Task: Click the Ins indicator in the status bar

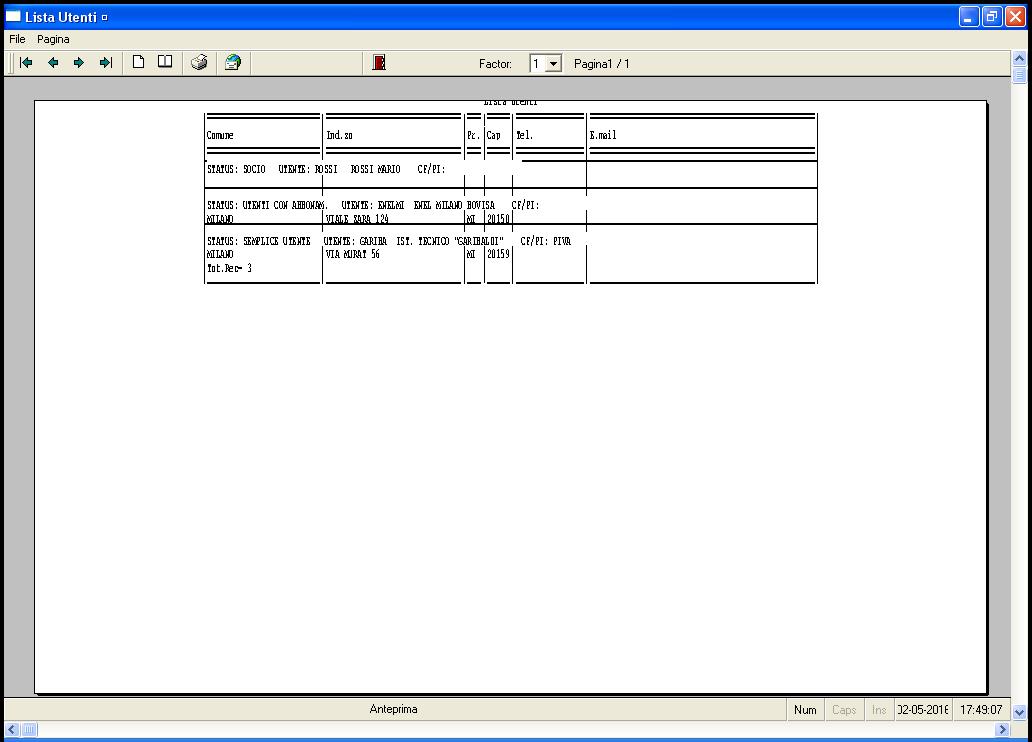Action: tap(879, 710)
